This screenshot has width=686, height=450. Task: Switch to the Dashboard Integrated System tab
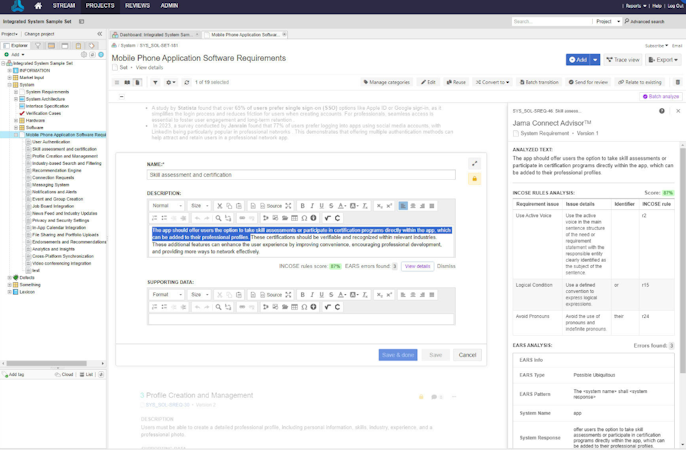(x=155, y=35)
